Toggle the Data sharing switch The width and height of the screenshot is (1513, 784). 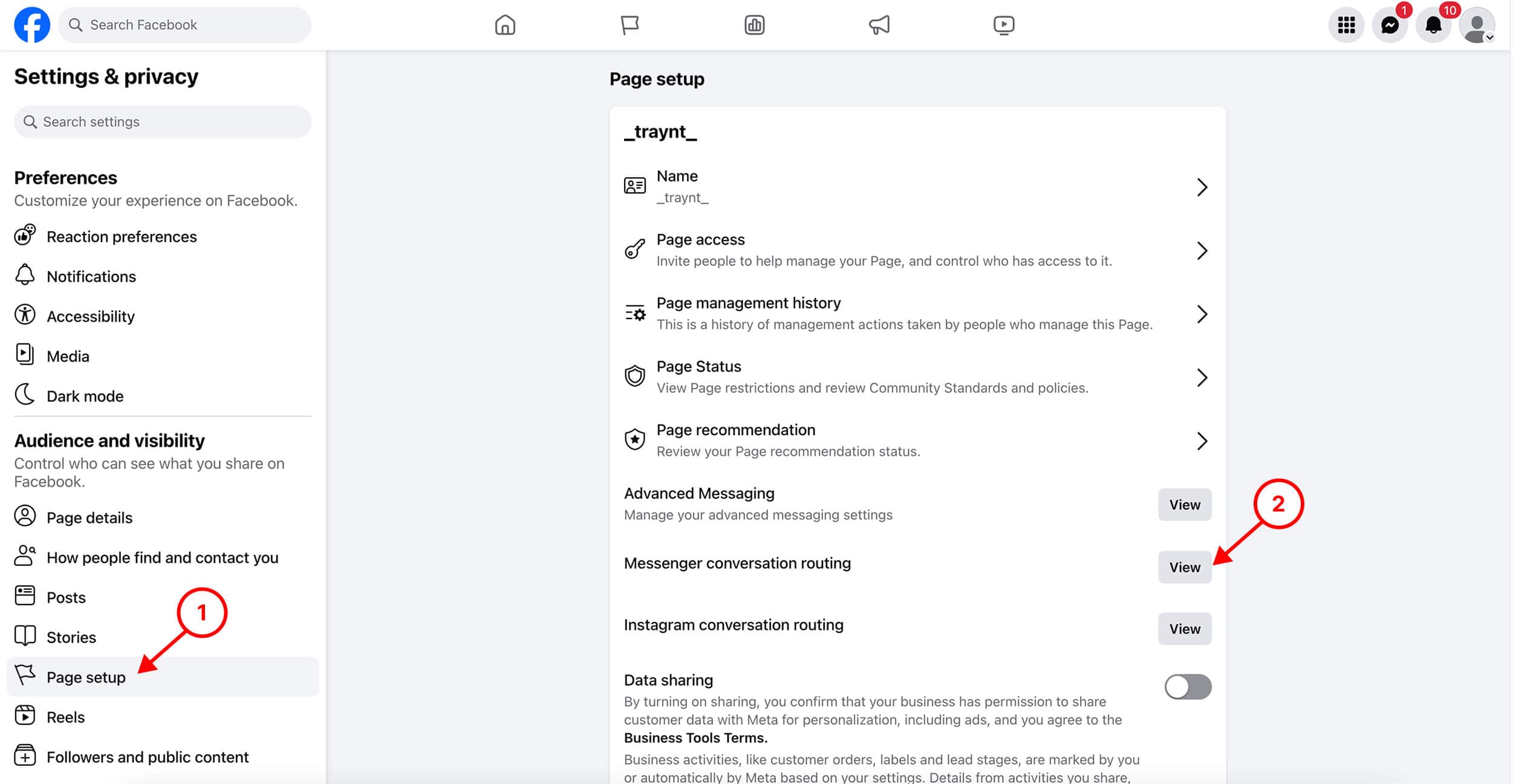point(1188,687)
